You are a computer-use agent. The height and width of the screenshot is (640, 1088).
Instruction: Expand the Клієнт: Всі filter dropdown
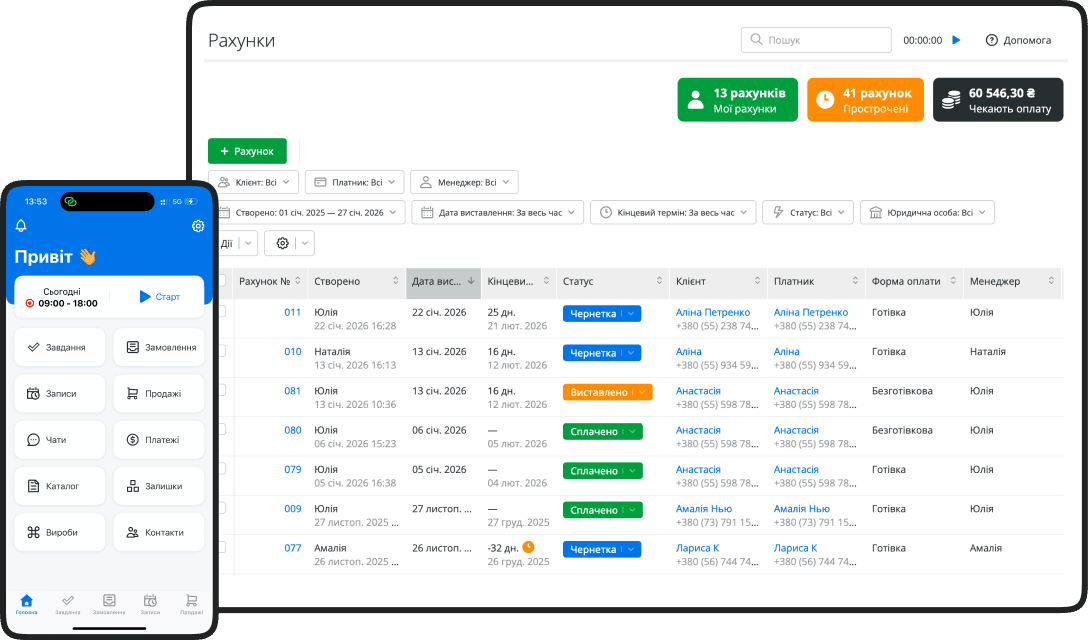pos(254,182)
